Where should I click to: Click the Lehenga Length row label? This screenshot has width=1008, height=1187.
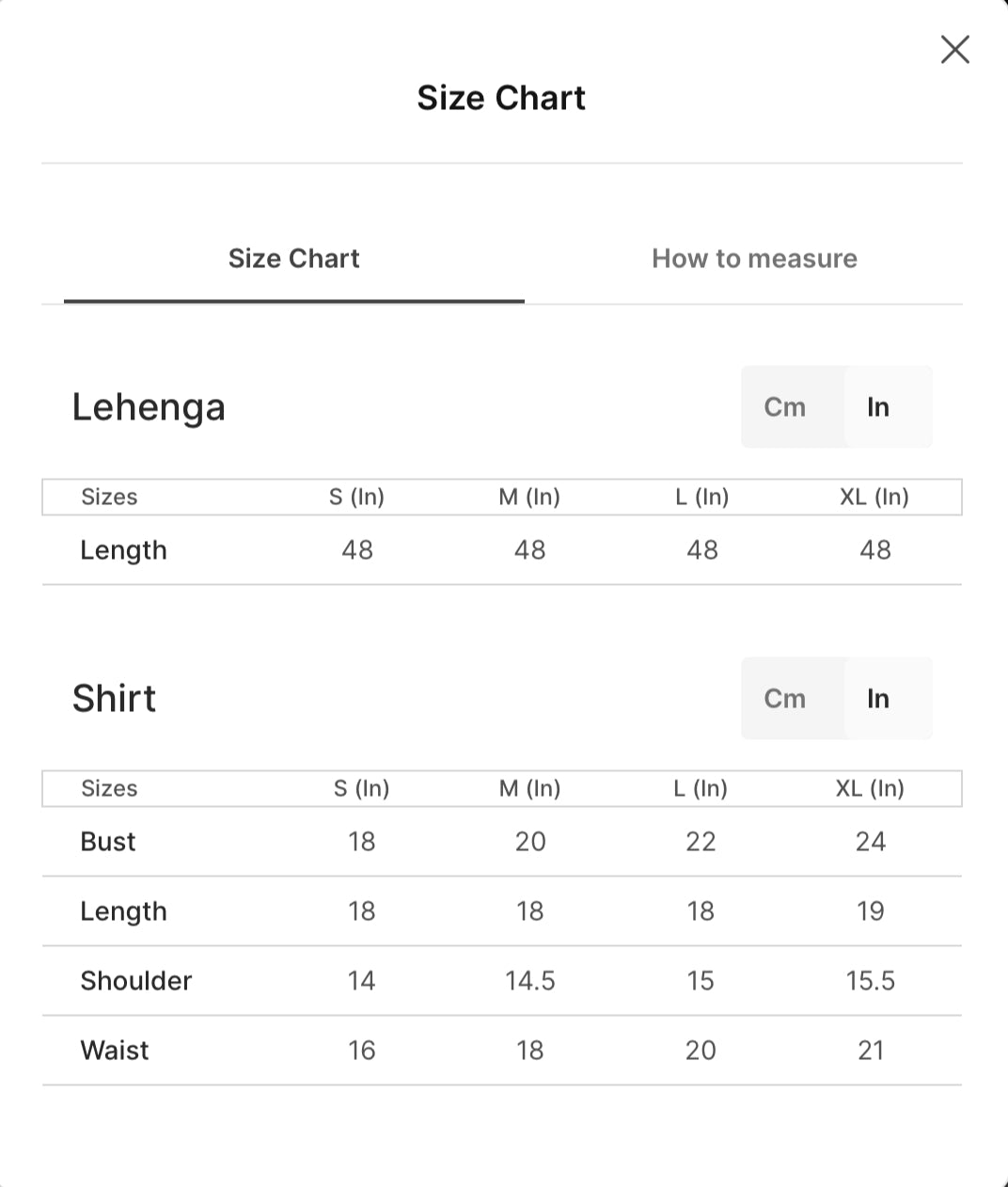click(123, 550)
